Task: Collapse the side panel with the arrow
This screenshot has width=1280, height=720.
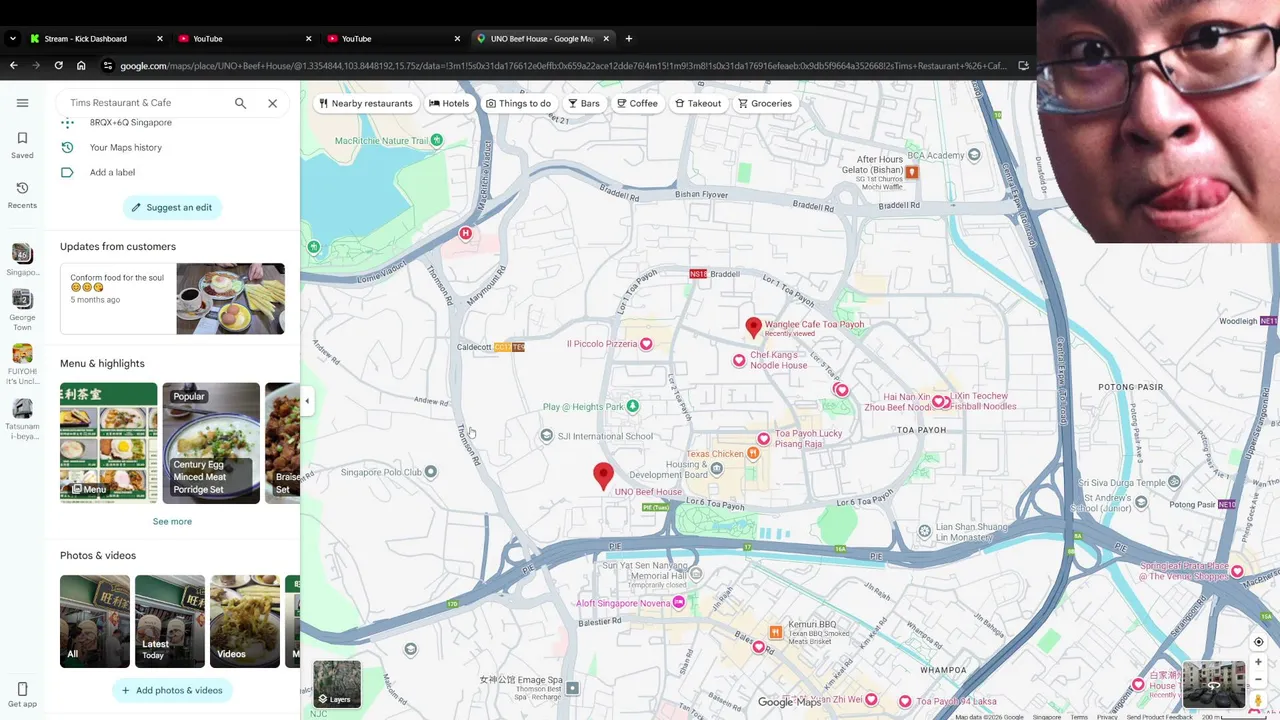Action: (x=307, y=401)
